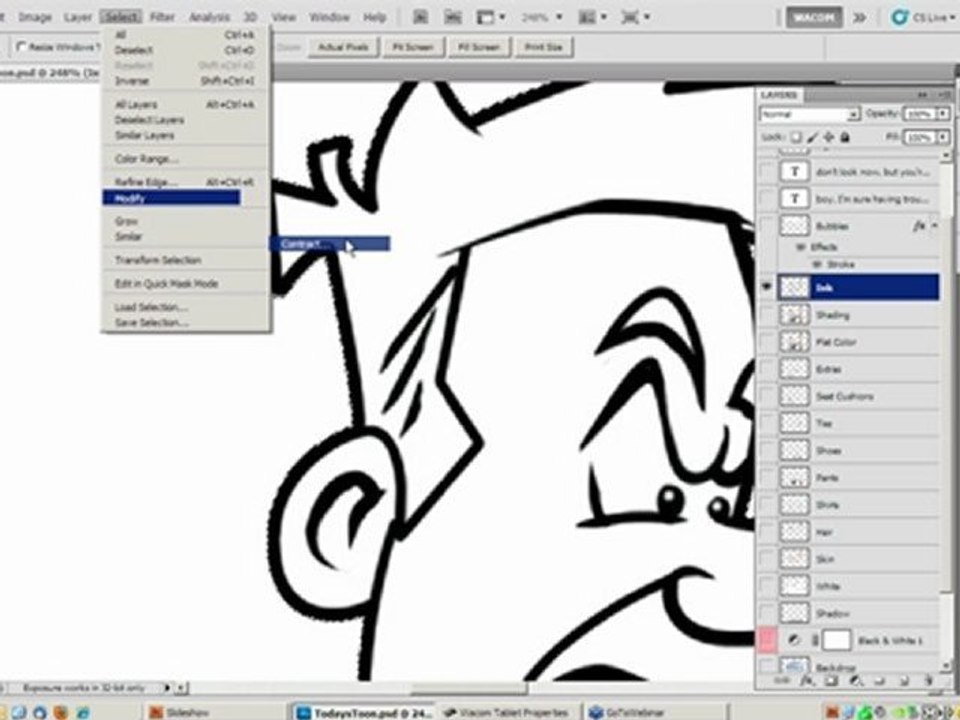Screen dimensions: 960x720
Task: Toggle visibility of Seat Cushions layer
Action: click(767, 396)
